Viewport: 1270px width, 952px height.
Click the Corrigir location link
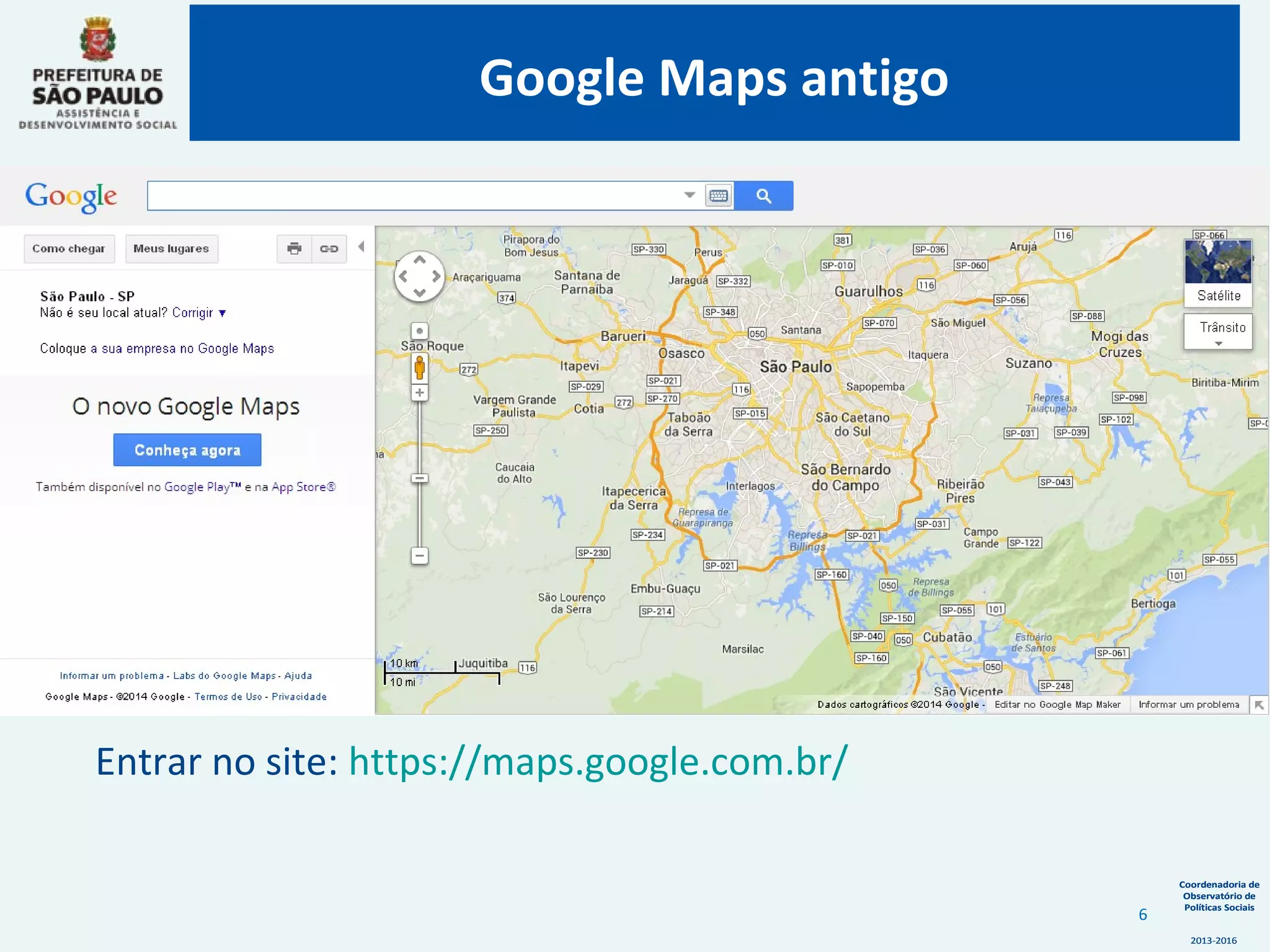pyautogui.click(x=192, y=313)
